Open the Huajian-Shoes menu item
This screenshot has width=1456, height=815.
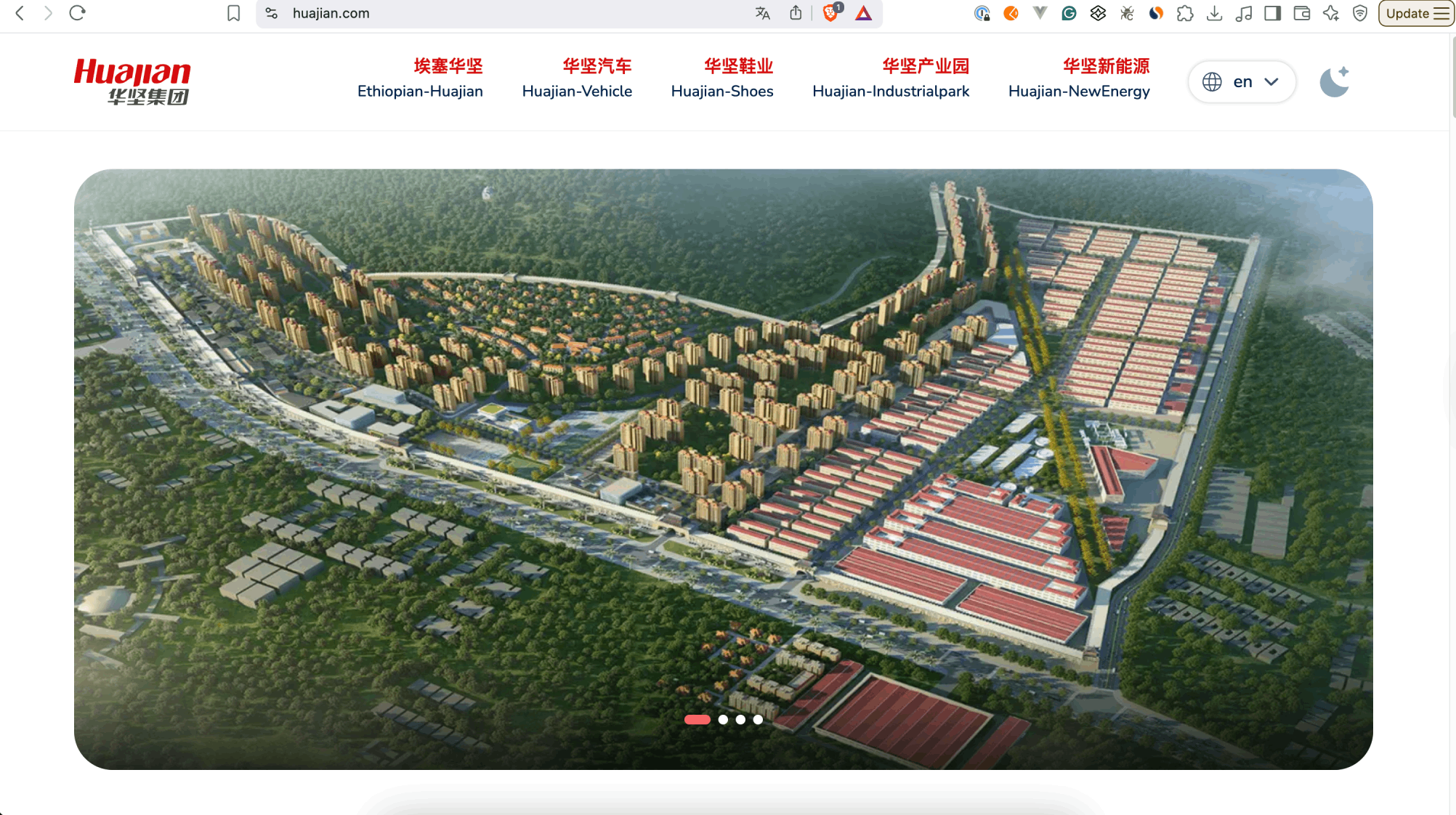[722, 78]
